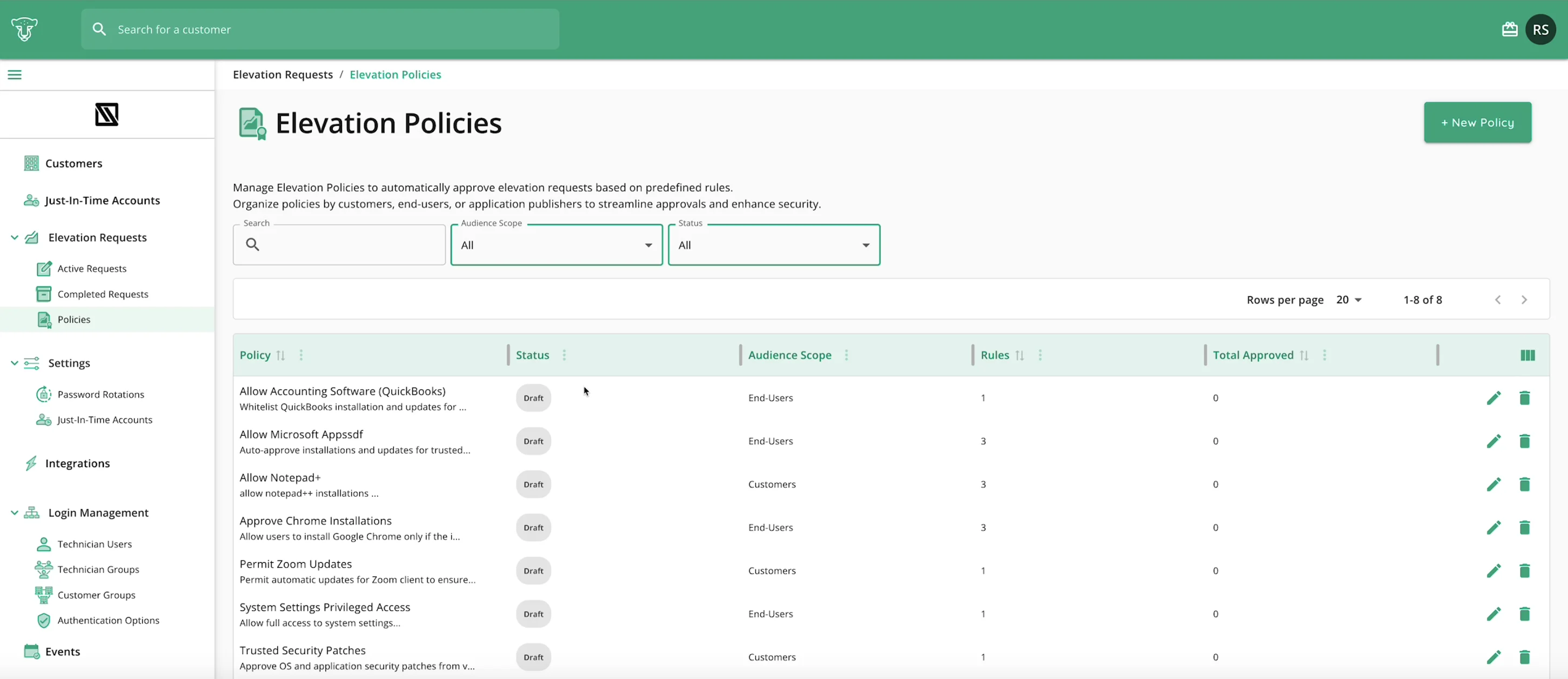The height and width of the screenshot is (679, 1568).
Task: Change Rows per page value
Action: click(x=1349, y=299)
